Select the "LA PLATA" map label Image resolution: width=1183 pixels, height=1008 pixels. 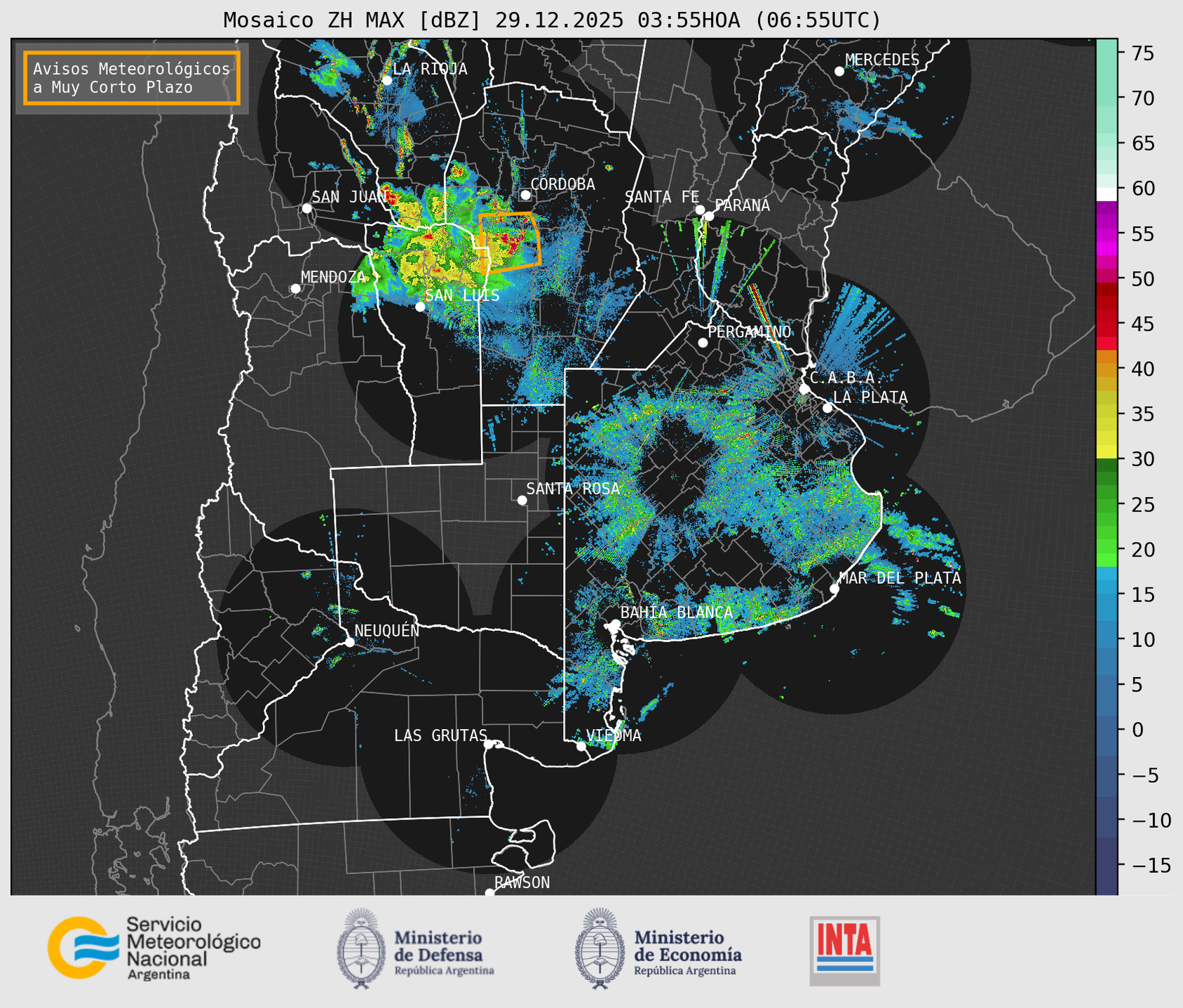870,397
